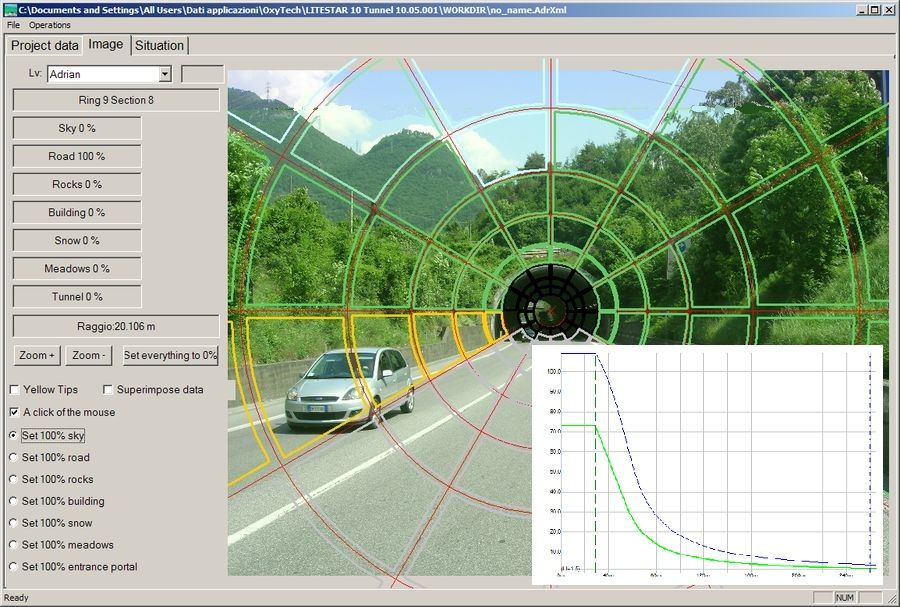Click the empty field beside Lv dropdown

203,74
